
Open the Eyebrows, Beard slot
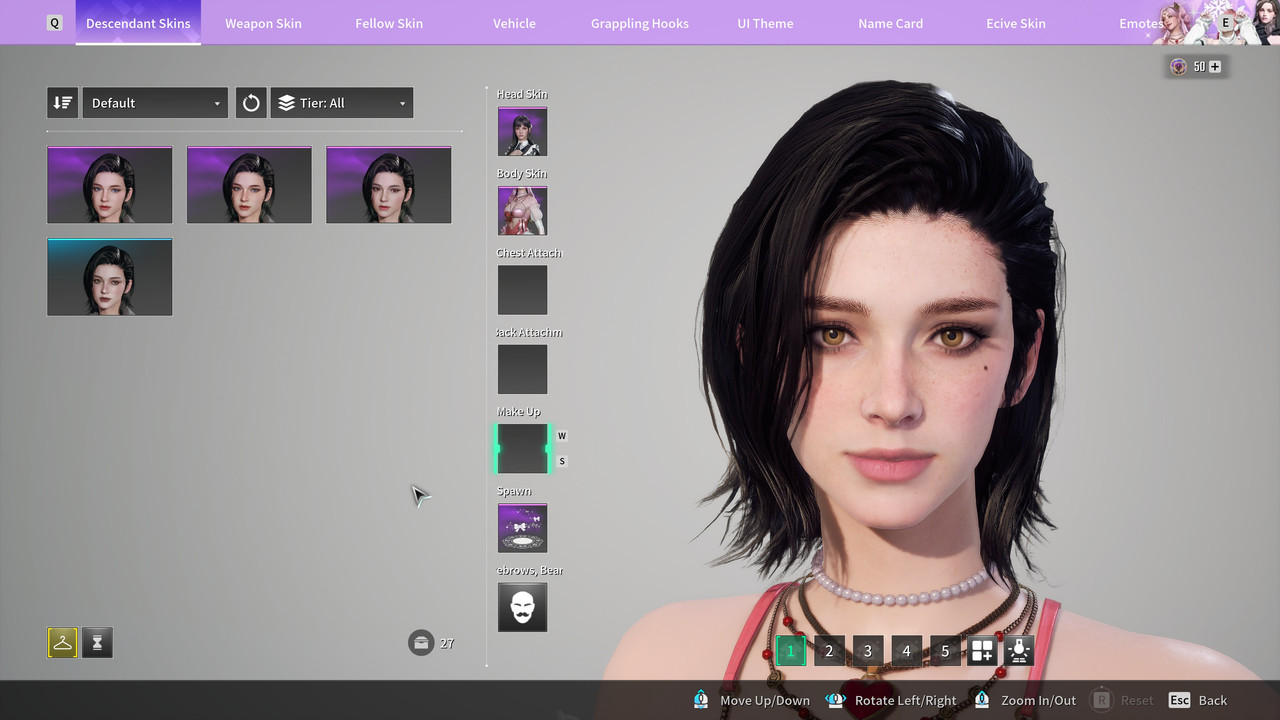point(522,607)
